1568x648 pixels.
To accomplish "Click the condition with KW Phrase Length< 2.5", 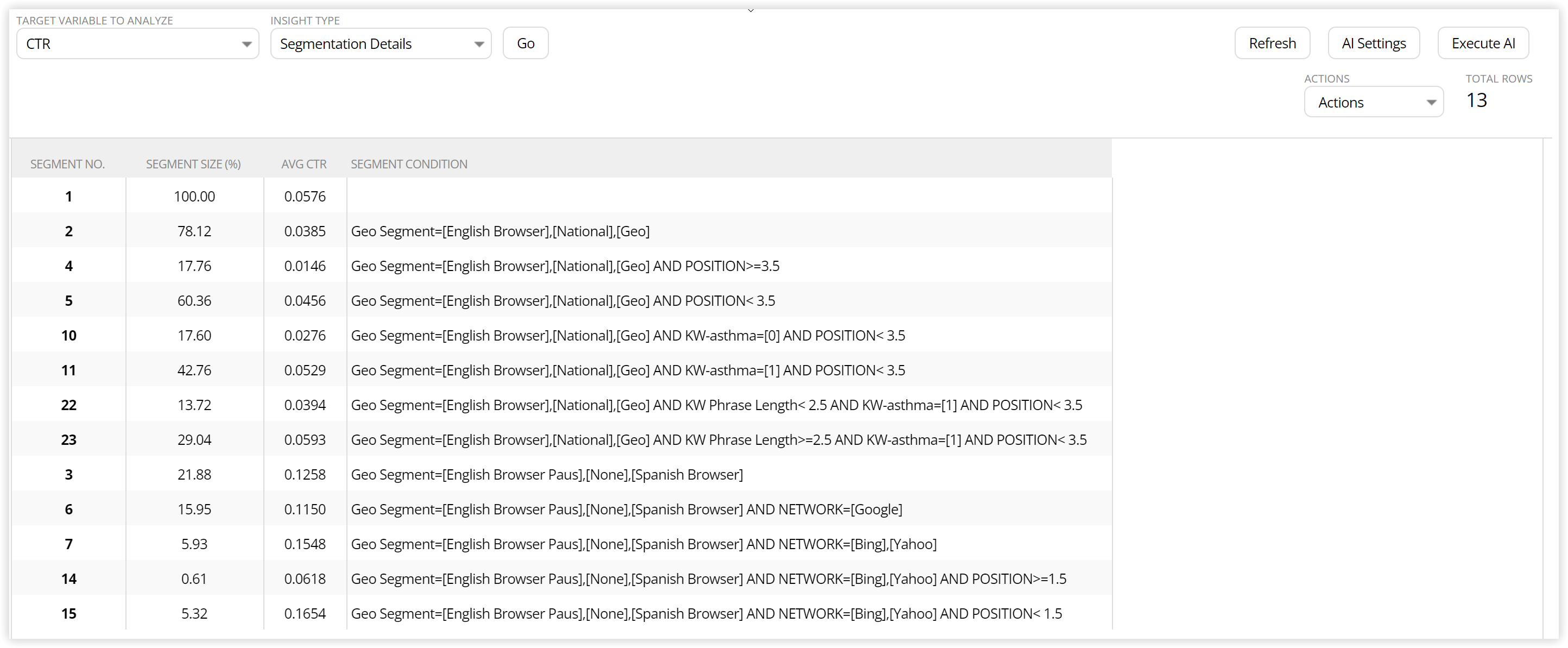I will [x=717, y=405].
